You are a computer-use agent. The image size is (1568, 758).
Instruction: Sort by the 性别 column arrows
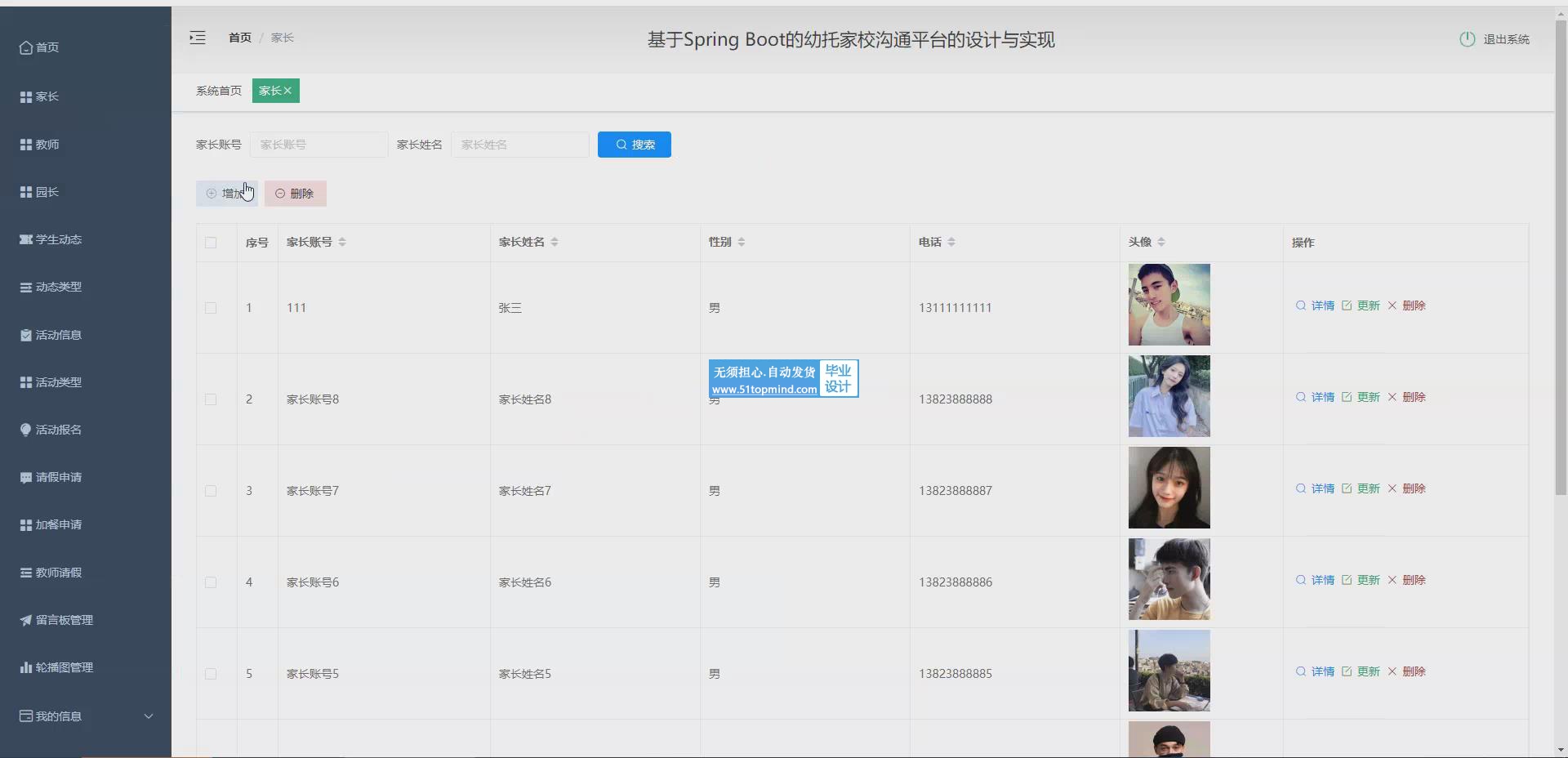point(742,242)
